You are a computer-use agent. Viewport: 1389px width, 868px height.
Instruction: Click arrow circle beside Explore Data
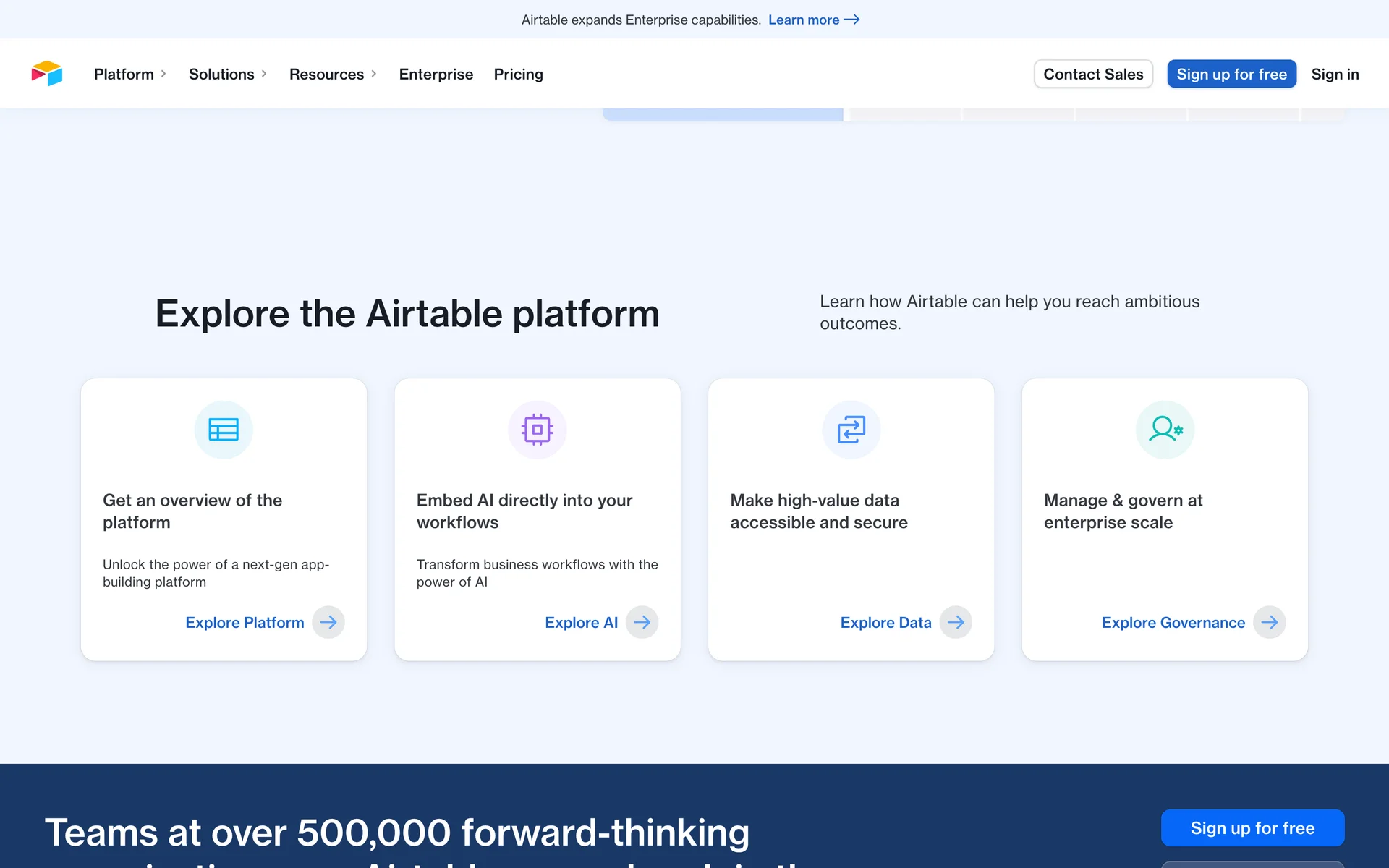coord(956,622)
